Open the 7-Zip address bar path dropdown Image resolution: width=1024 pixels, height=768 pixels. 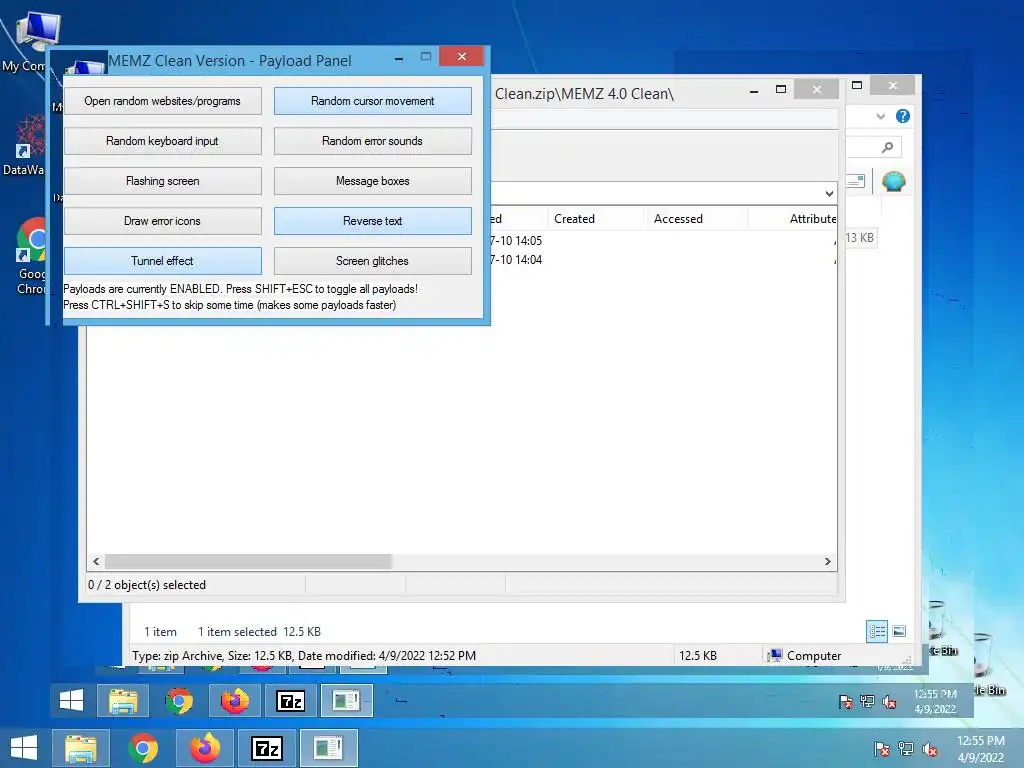point(829,193)
